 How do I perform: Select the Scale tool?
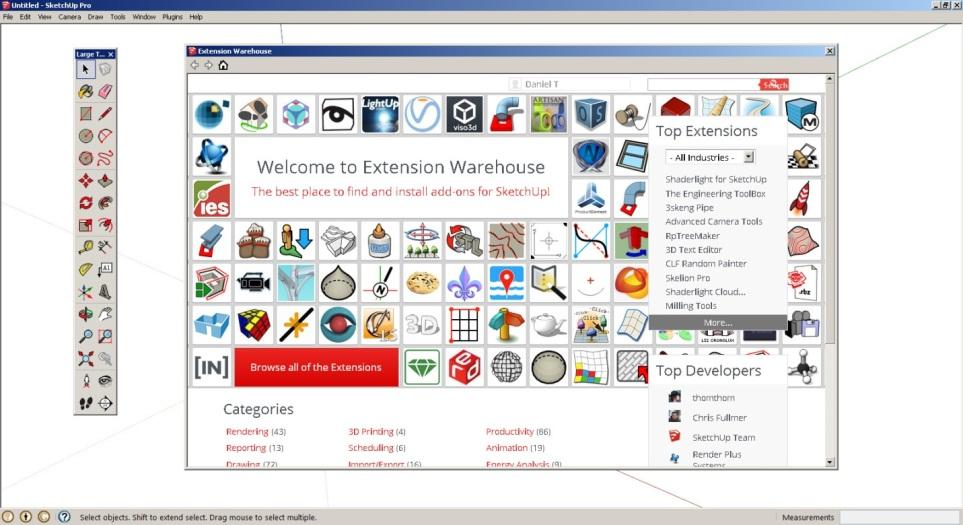click(x=85, y=225)
